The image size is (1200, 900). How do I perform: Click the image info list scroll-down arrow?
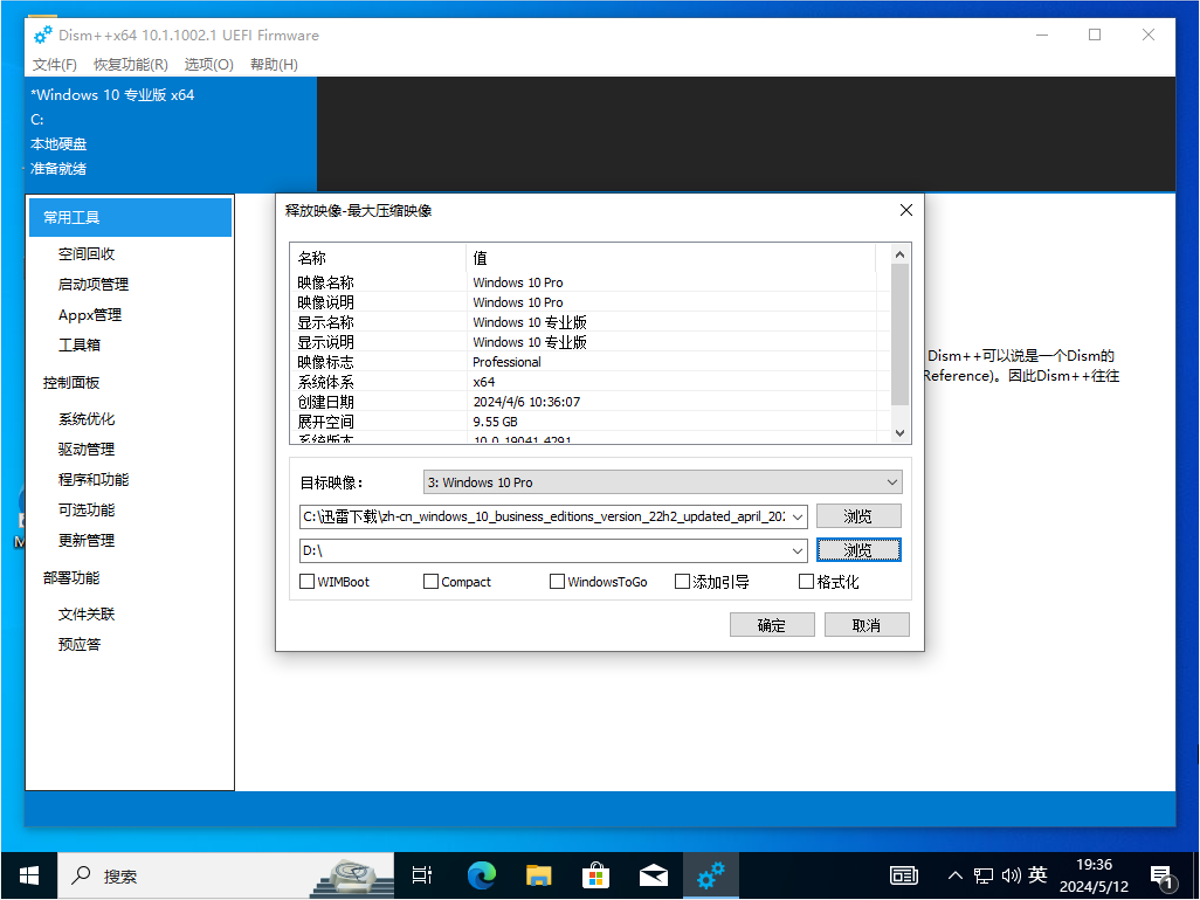[x=899, y=433]
